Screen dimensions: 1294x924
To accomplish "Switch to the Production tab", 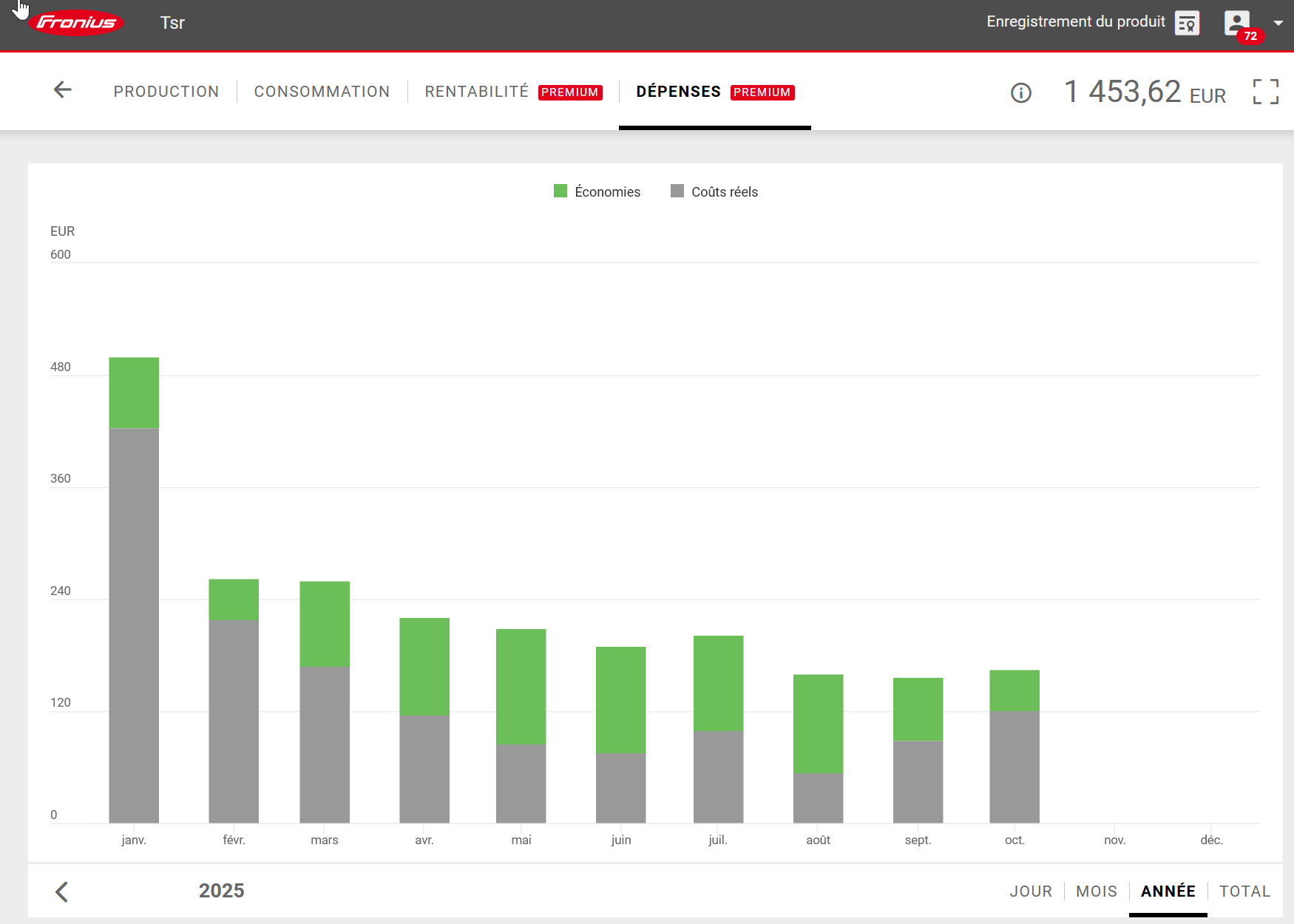I will (x=166, y=92).
